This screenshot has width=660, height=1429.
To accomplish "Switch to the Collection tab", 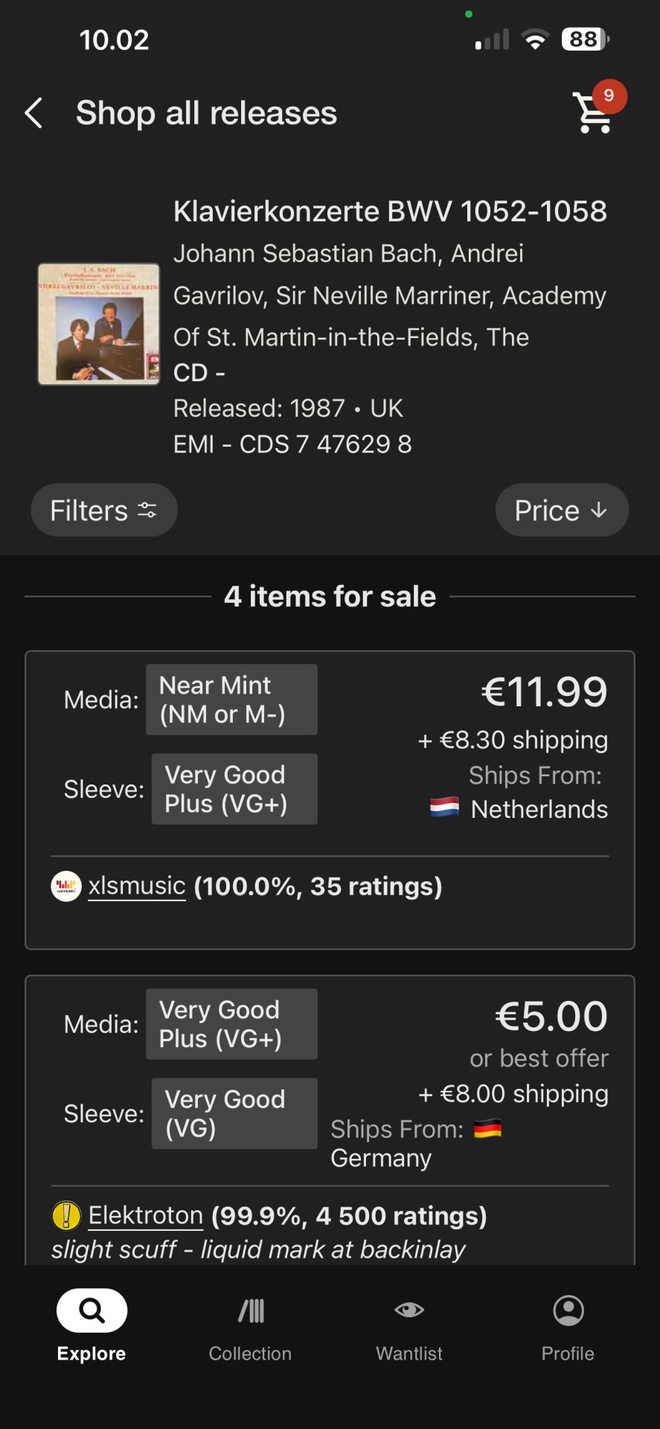I will [250, 1329].
